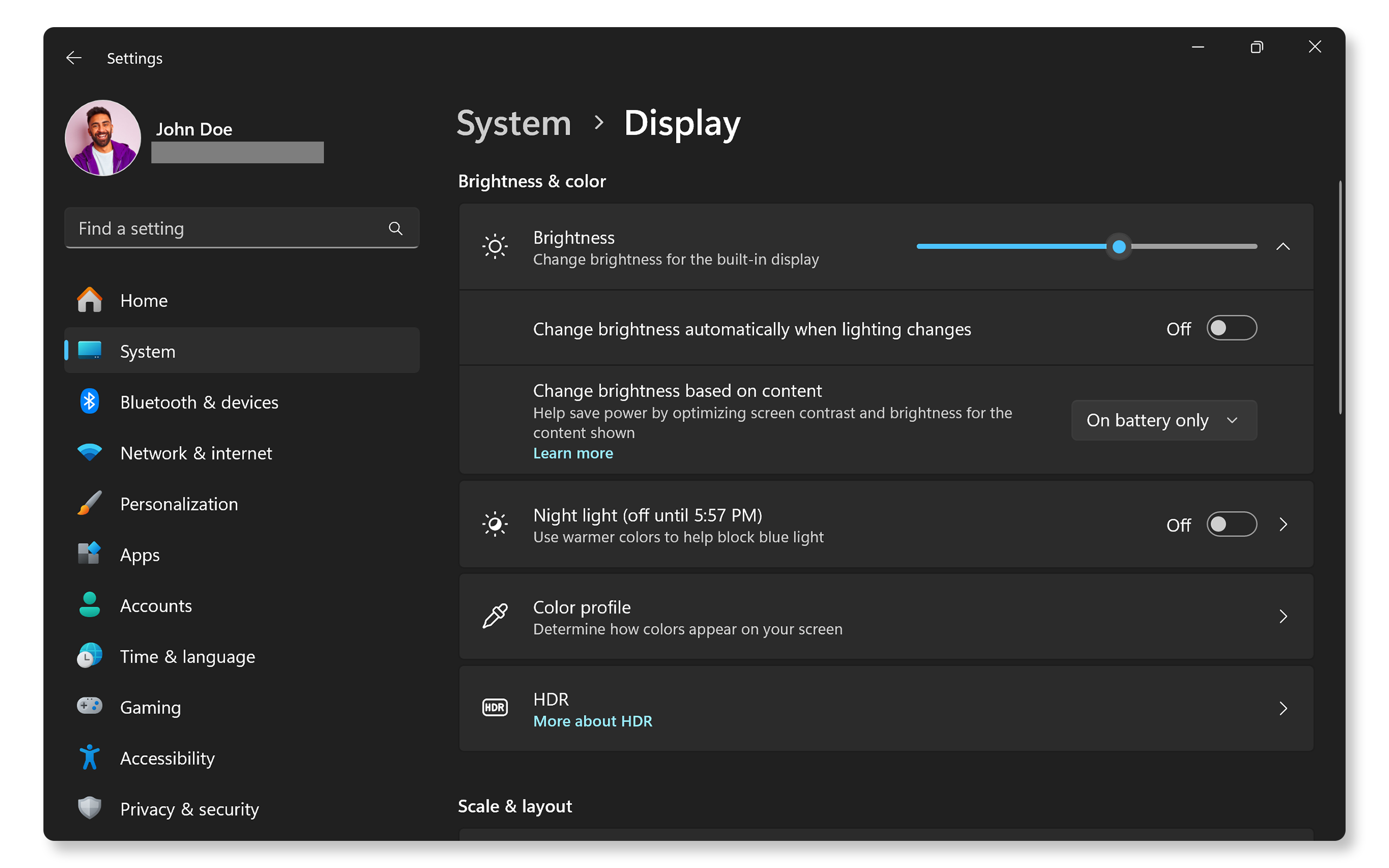Collapse the Brightness section chevron
Viewport: 1389px width, 868px height.
(1284, 246)
